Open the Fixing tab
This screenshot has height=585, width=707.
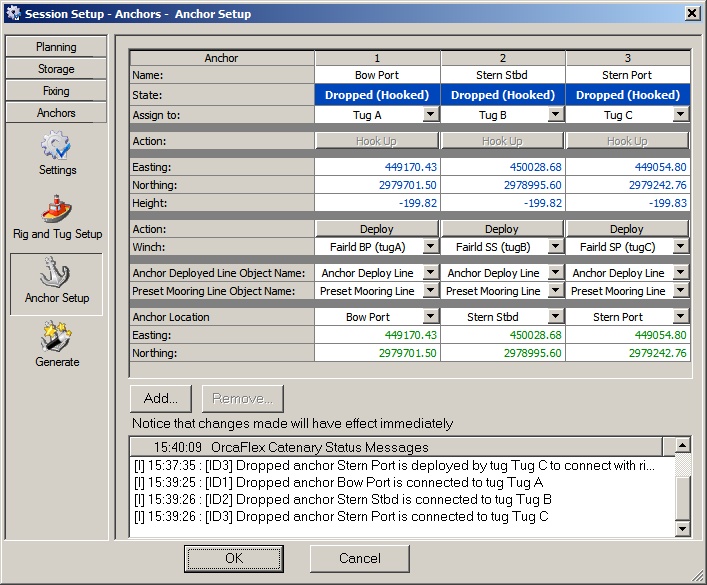coord(56,91)
